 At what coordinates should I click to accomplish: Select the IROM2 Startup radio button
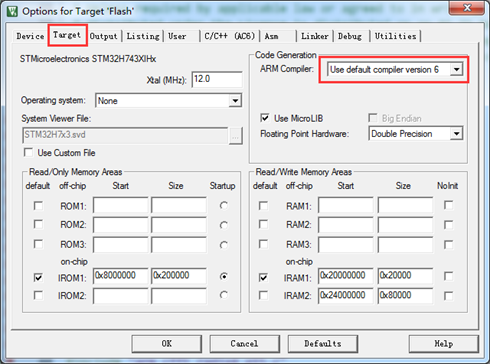tap(224, 295)
